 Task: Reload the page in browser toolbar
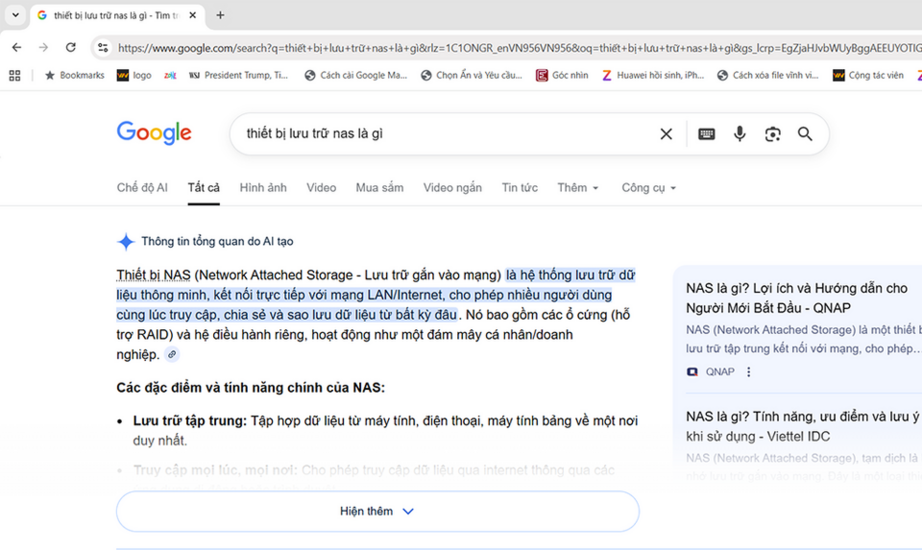(x=70, y=47)
